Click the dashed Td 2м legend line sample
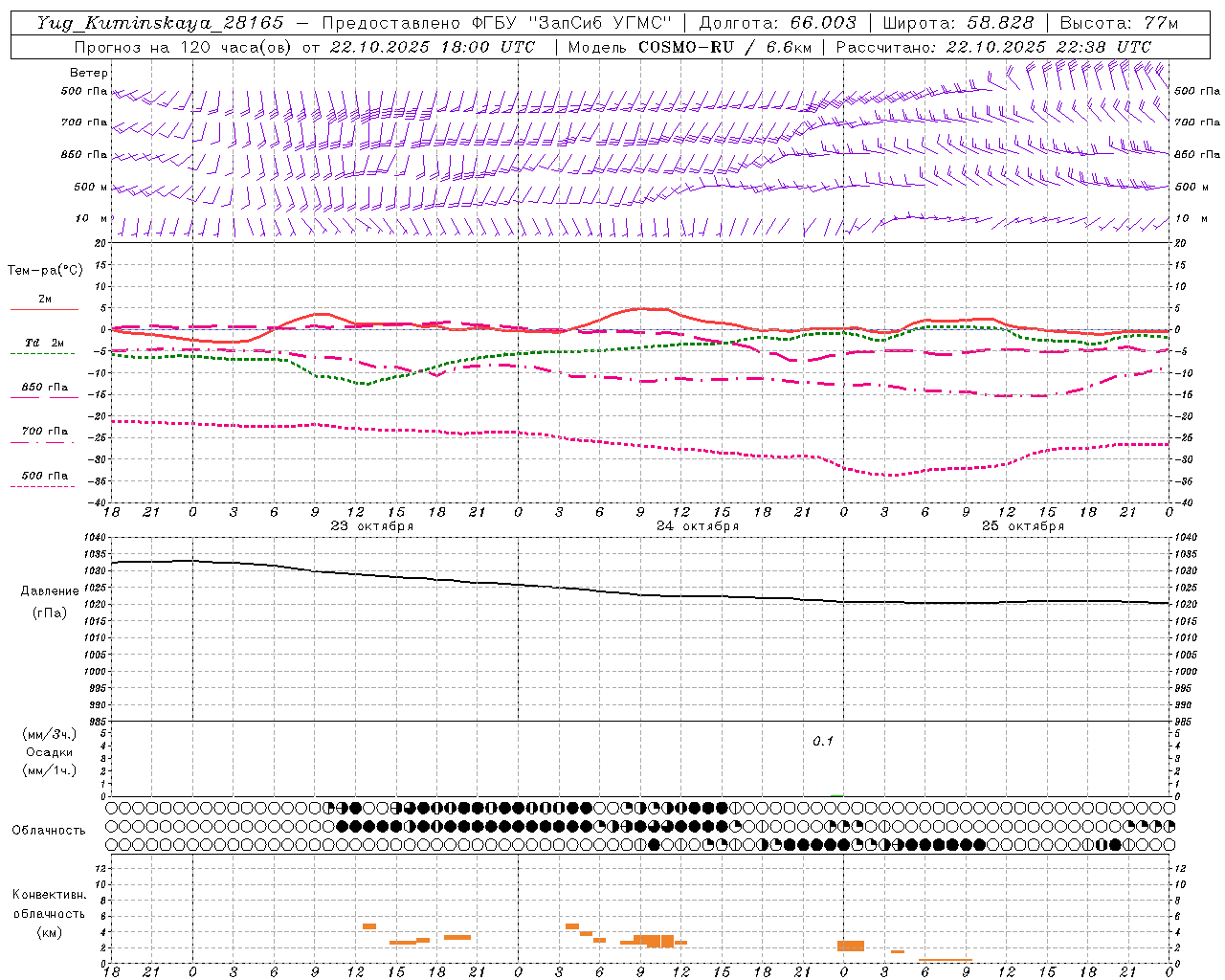This screenshot has width=1225, height=980. [x=42, y=354]
